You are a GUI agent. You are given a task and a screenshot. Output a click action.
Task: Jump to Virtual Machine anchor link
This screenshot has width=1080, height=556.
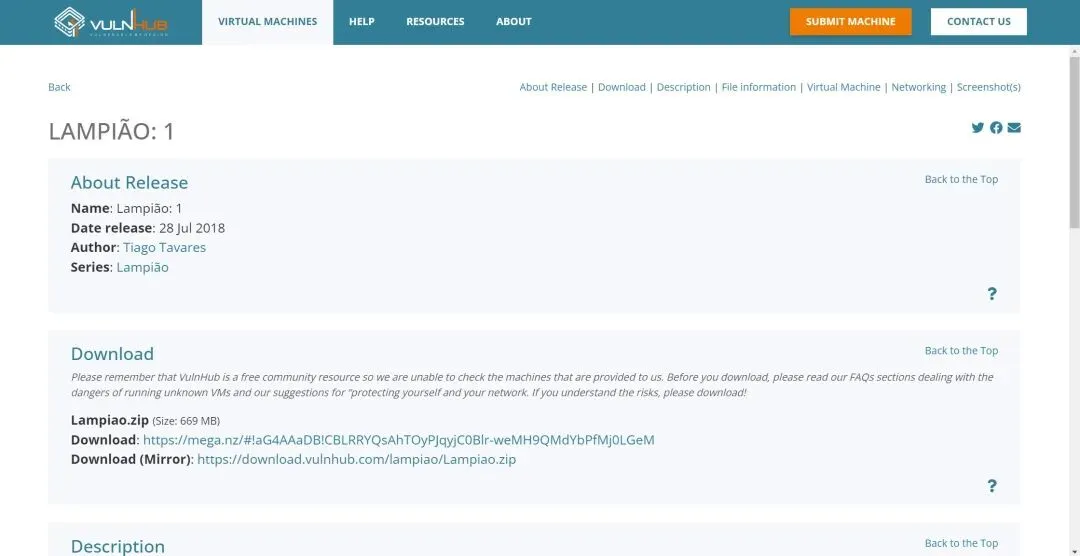844,87
